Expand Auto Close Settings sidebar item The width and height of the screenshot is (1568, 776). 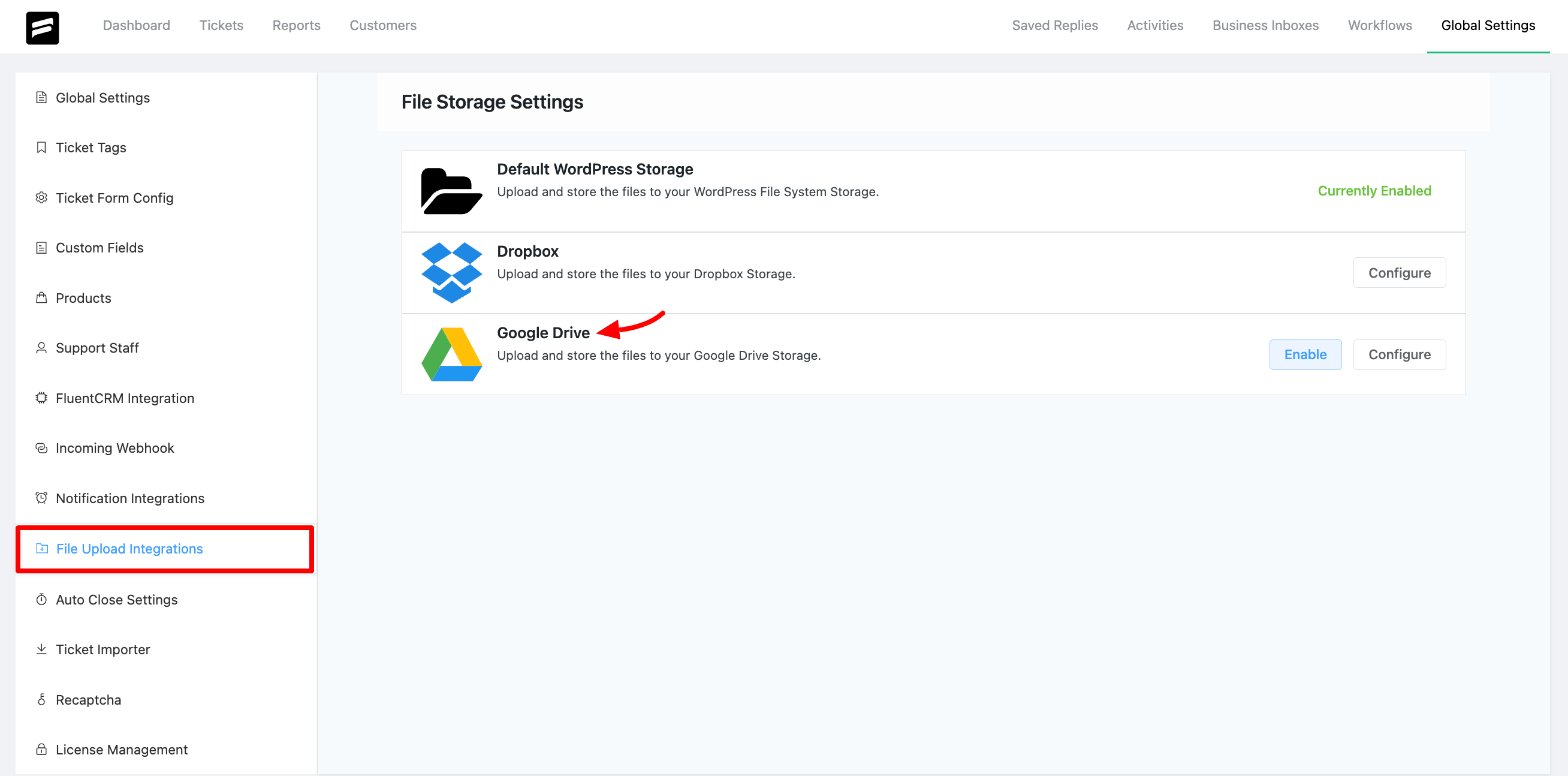coord(117,599)
